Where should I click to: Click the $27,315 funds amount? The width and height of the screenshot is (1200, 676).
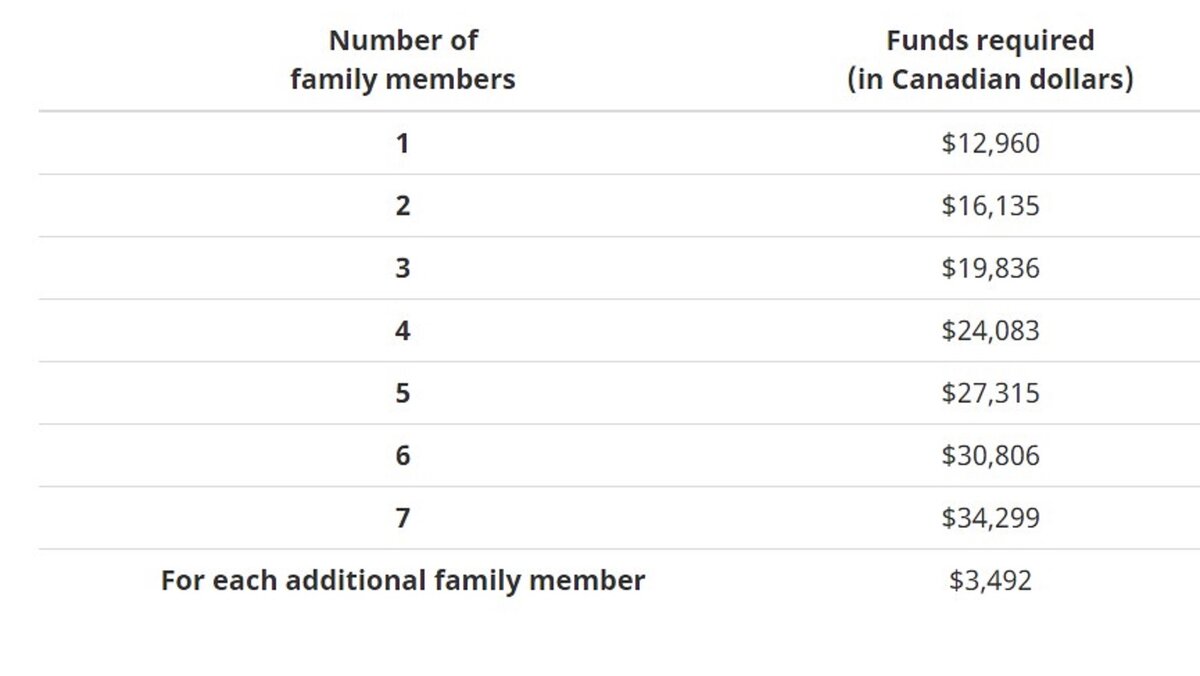tap(990, 393)
